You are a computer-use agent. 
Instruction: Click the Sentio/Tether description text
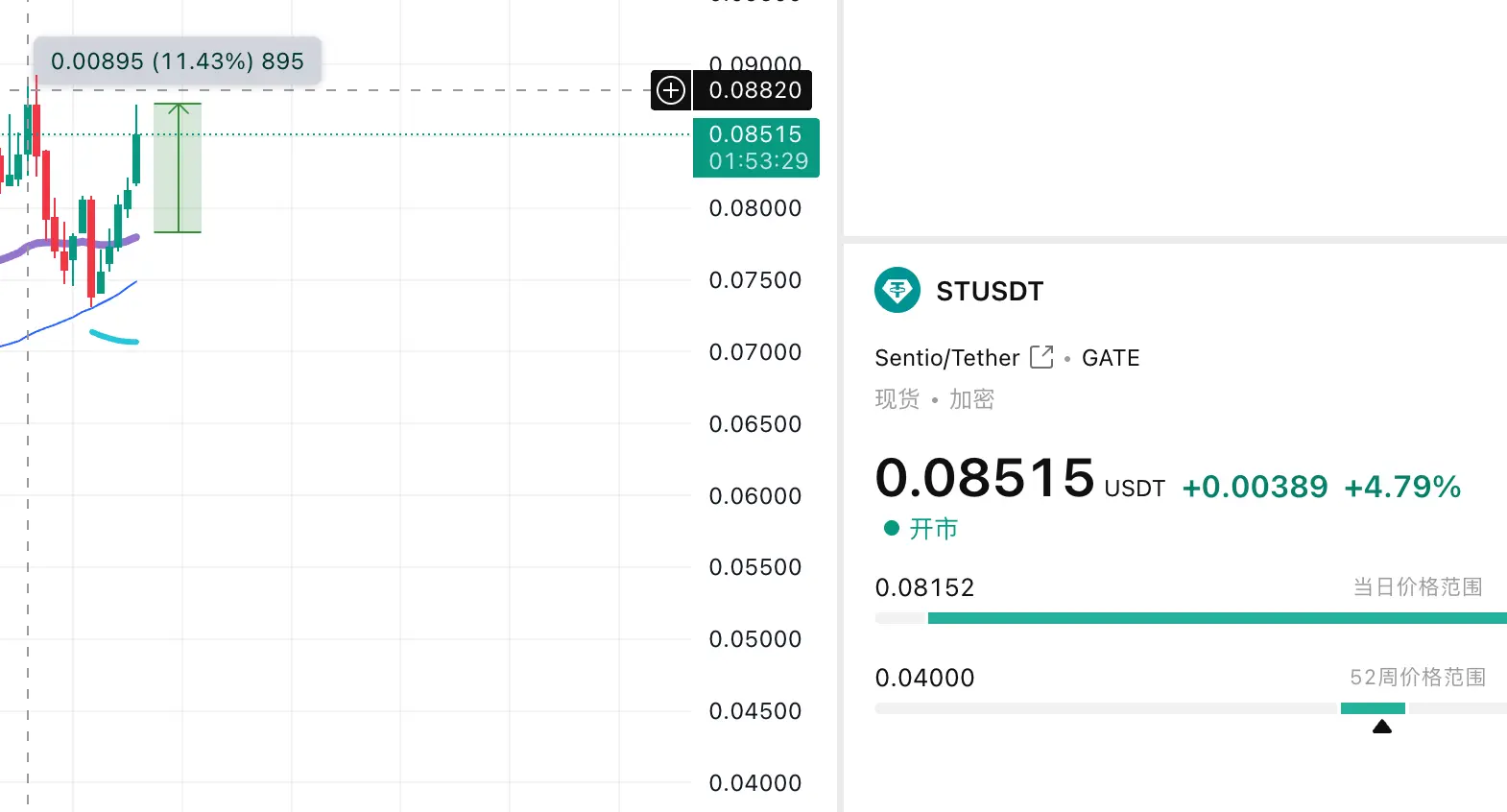[946, 358]
